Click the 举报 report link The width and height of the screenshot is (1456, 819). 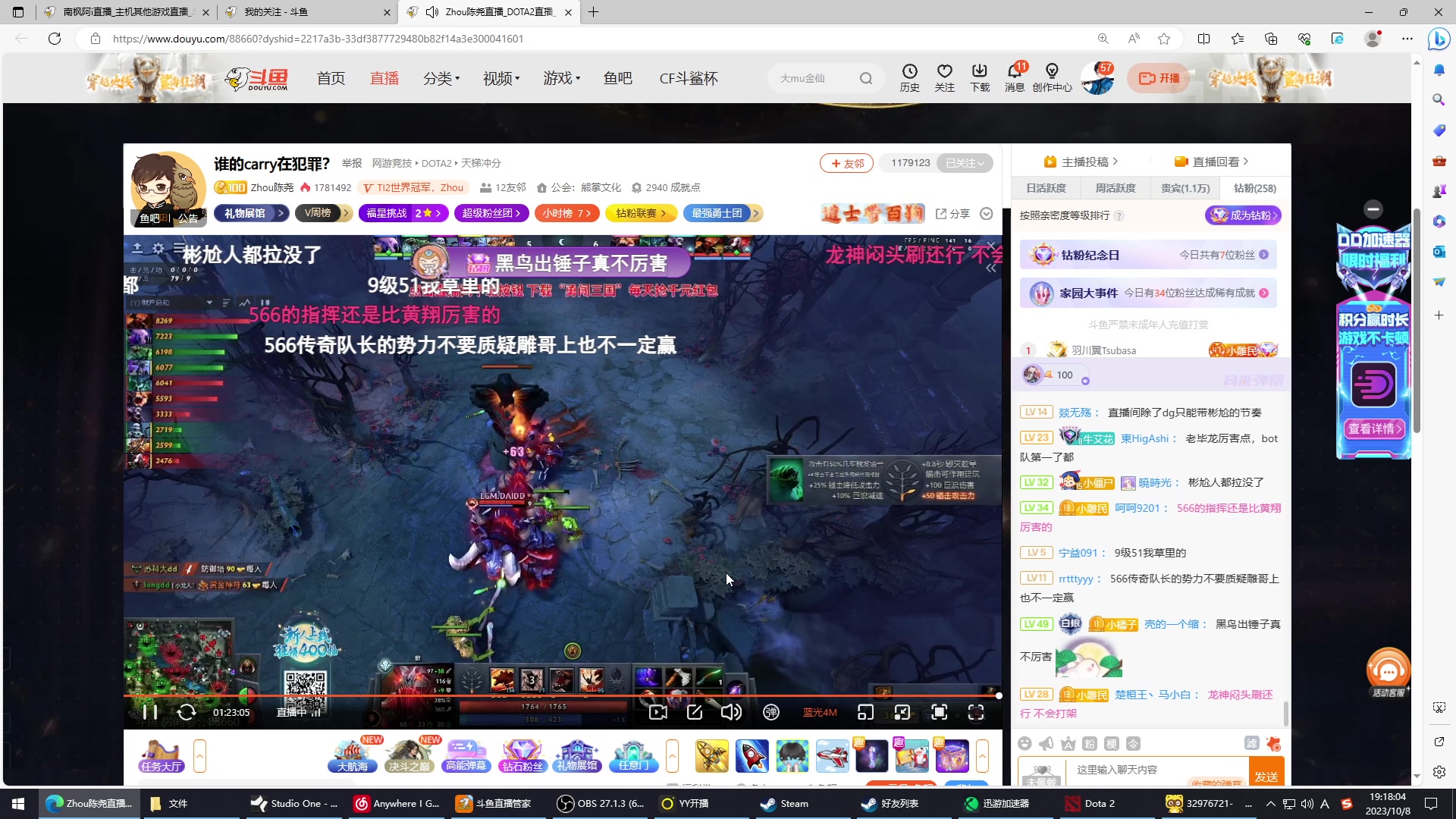[352, 163]
